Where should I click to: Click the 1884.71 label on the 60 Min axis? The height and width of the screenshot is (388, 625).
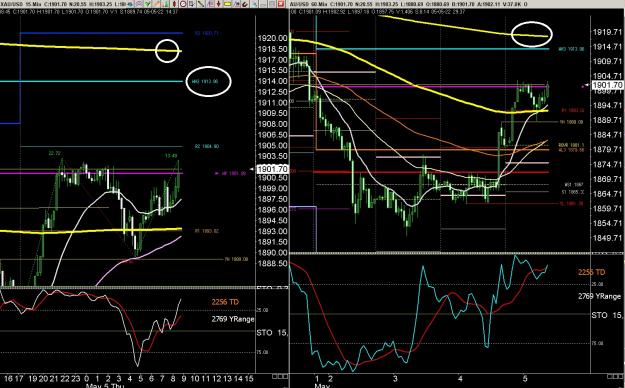tap(608, 135)
